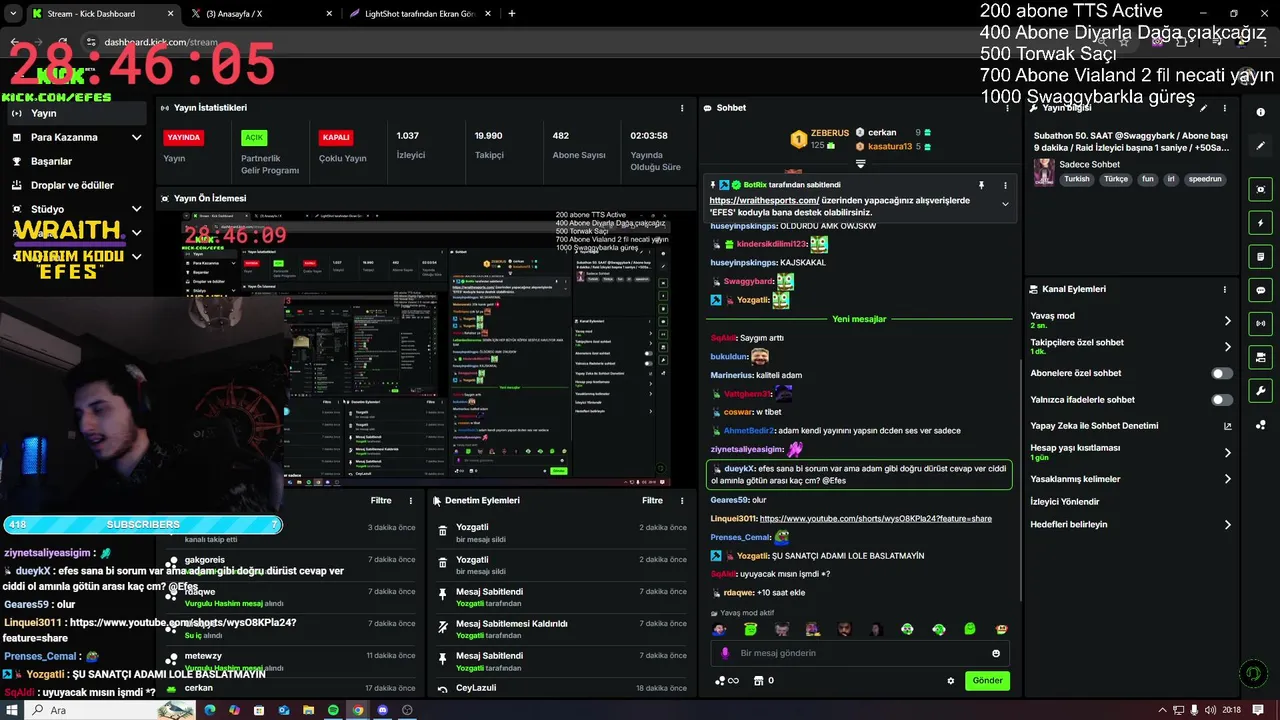Screen dimensions: 1280x720
Task: Open the emoji picker in message box
Action: tap(996, 653)
